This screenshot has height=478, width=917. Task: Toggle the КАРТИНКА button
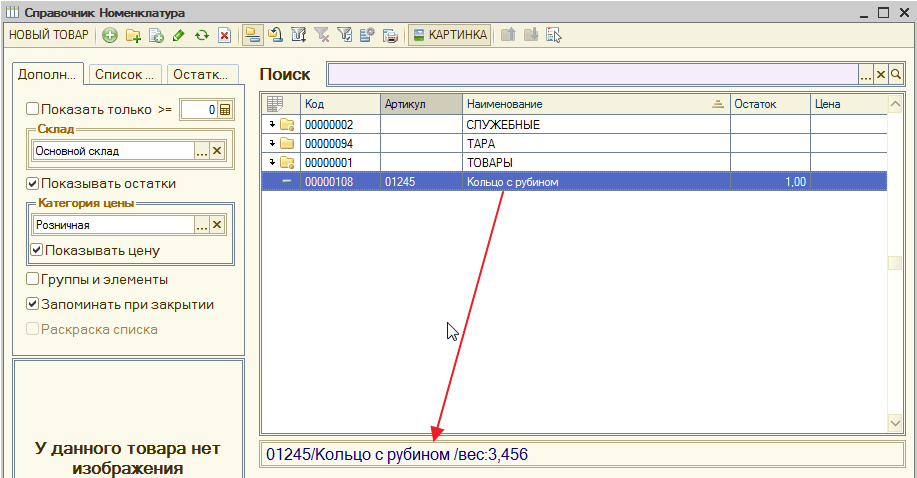click(x=450, y=35)
